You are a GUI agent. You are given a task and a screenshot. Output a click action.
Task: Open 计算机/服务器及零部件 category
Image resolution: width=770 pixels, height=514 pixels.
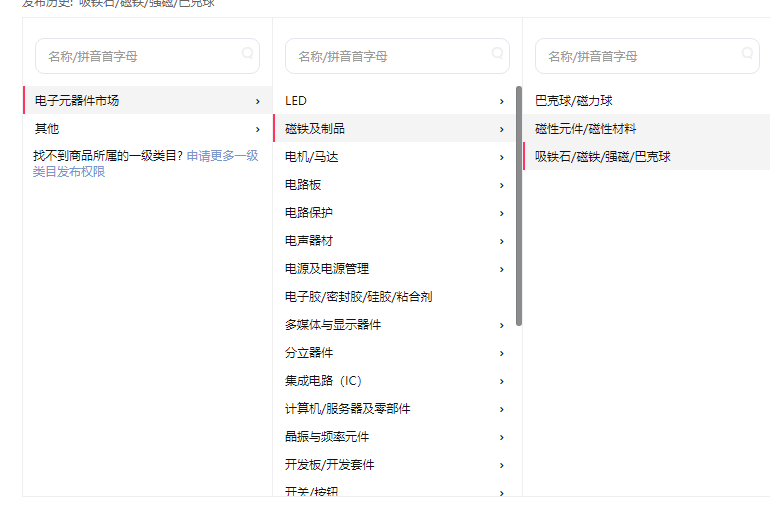click(x=347, y=409)
